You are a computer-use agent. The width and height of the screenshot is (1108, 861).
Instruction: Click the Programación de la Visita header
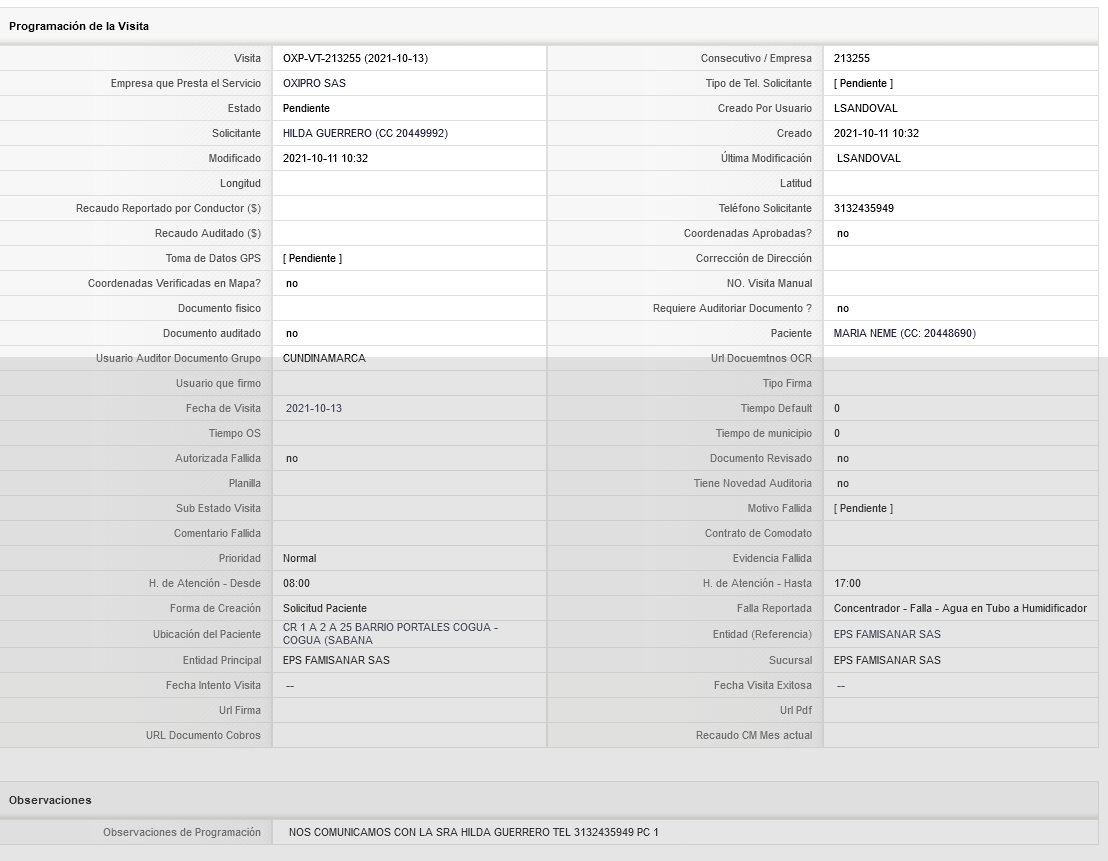coord(78,26)
